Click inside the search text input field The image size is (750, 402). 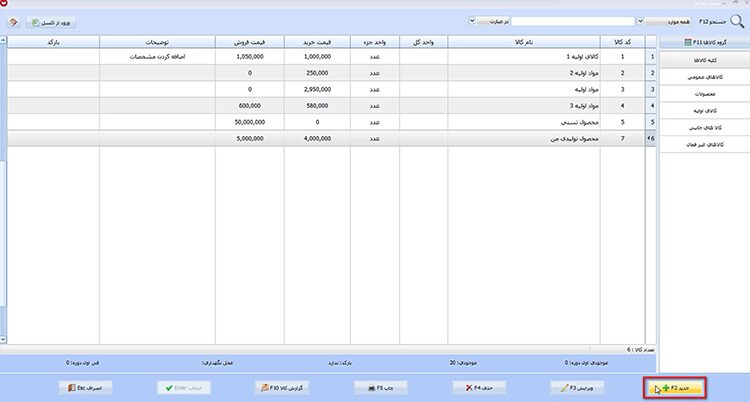(x=573, y=22)
